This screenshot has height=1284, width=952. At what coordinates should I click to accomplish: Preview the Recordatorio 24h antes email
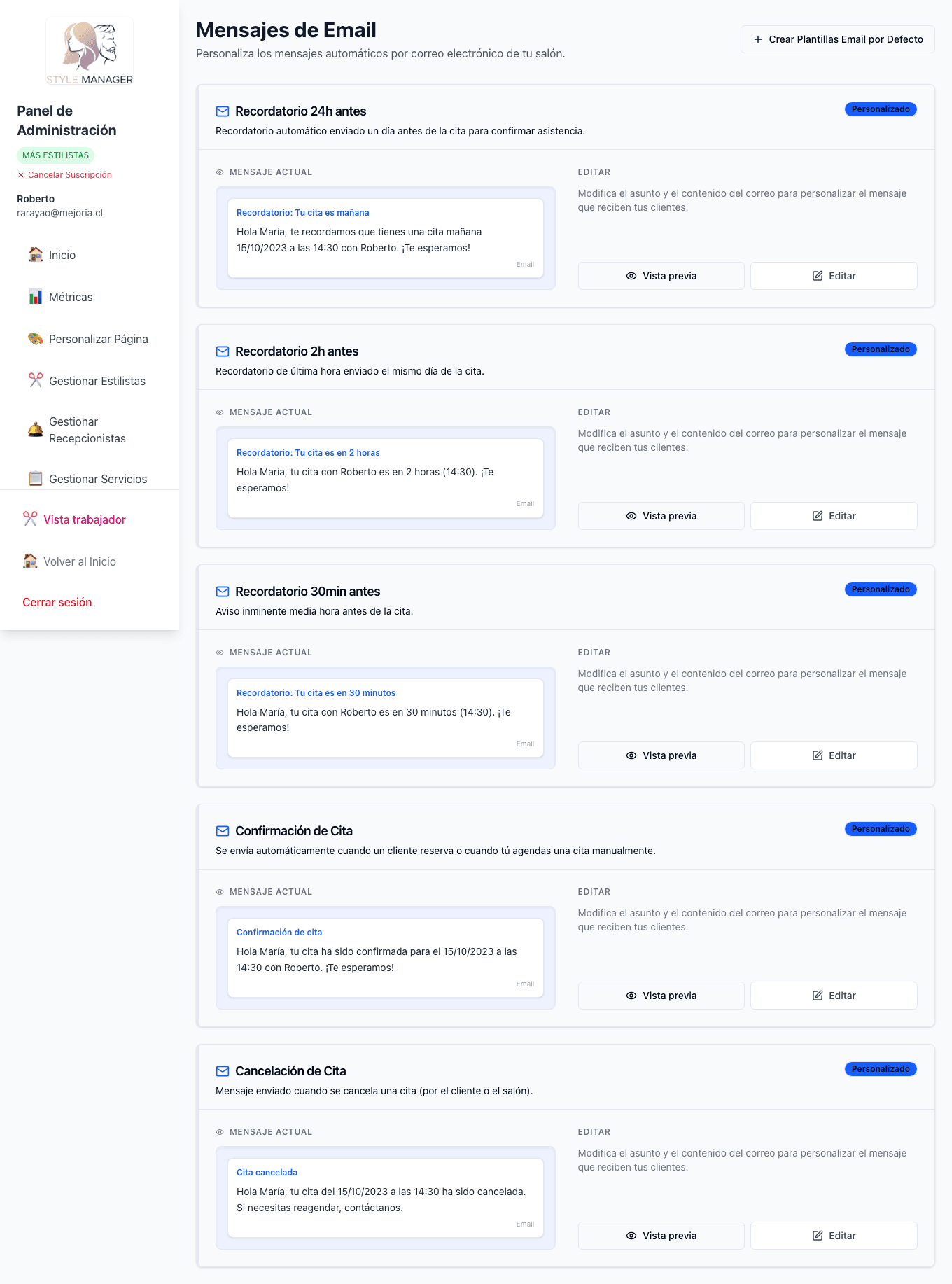pos(661,276)
